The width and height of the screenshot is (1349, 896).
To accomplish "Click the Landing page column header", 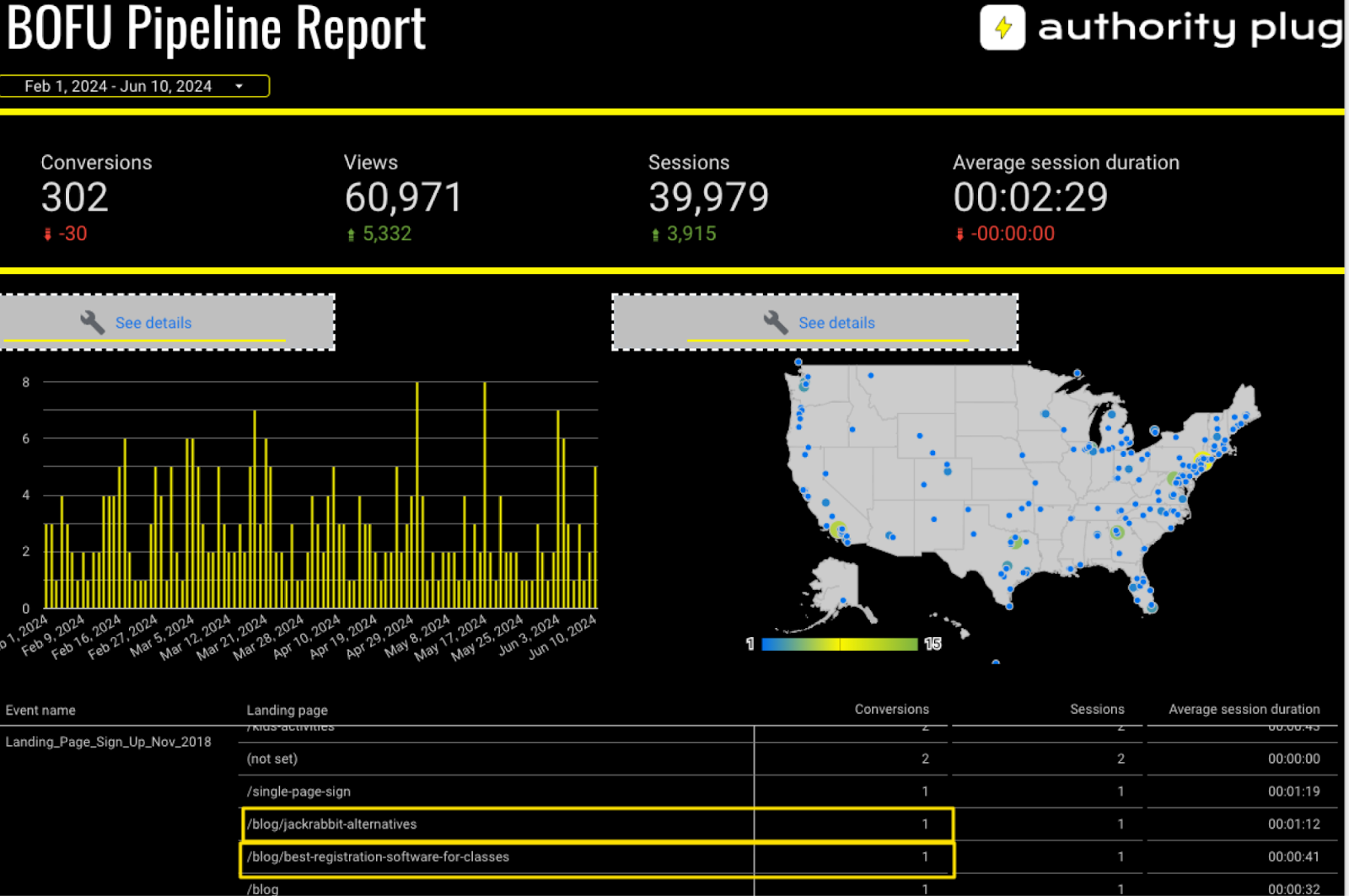I will (287, 710).
